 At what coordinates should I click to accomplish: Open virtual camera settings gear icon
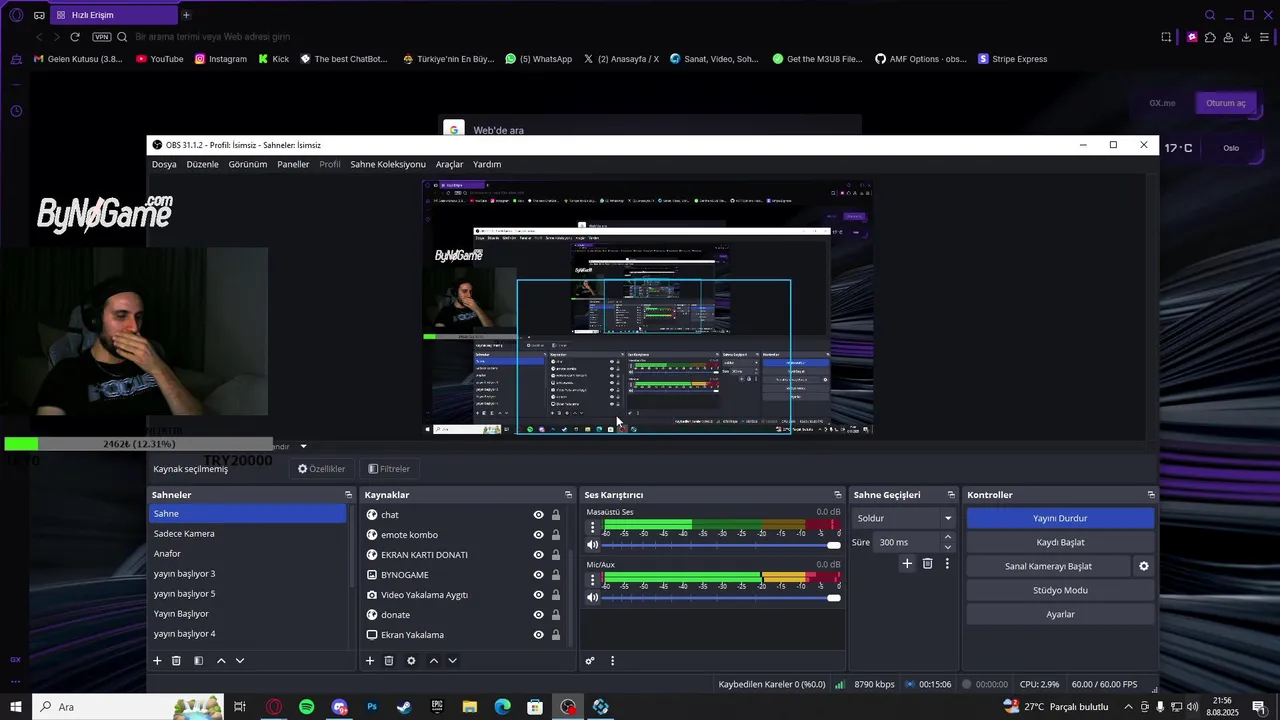point(1144,566)
